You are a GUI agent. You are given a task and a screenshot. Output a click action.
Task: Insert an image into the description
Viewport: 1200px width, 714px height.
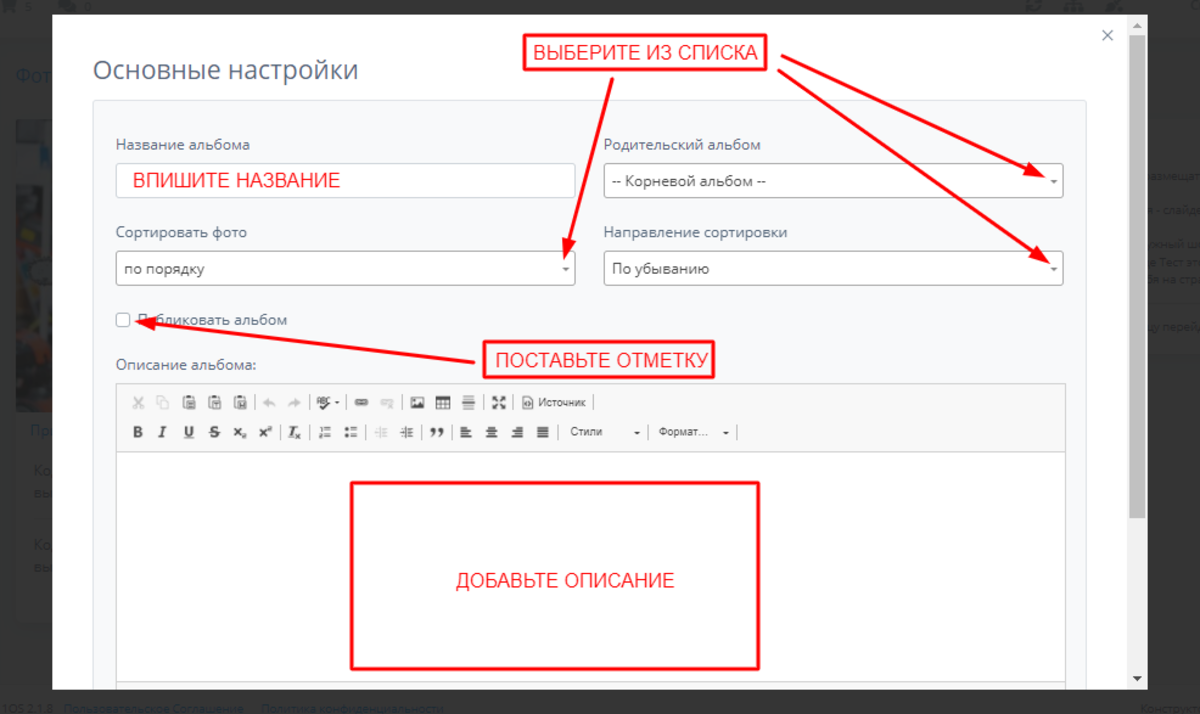[417, 402]
